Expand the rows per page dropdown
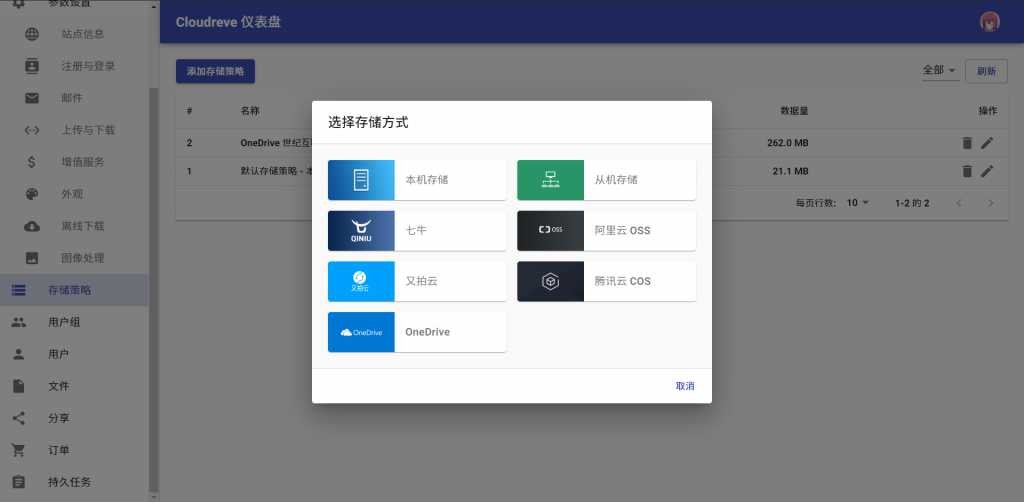 click(x=858, y=203)
